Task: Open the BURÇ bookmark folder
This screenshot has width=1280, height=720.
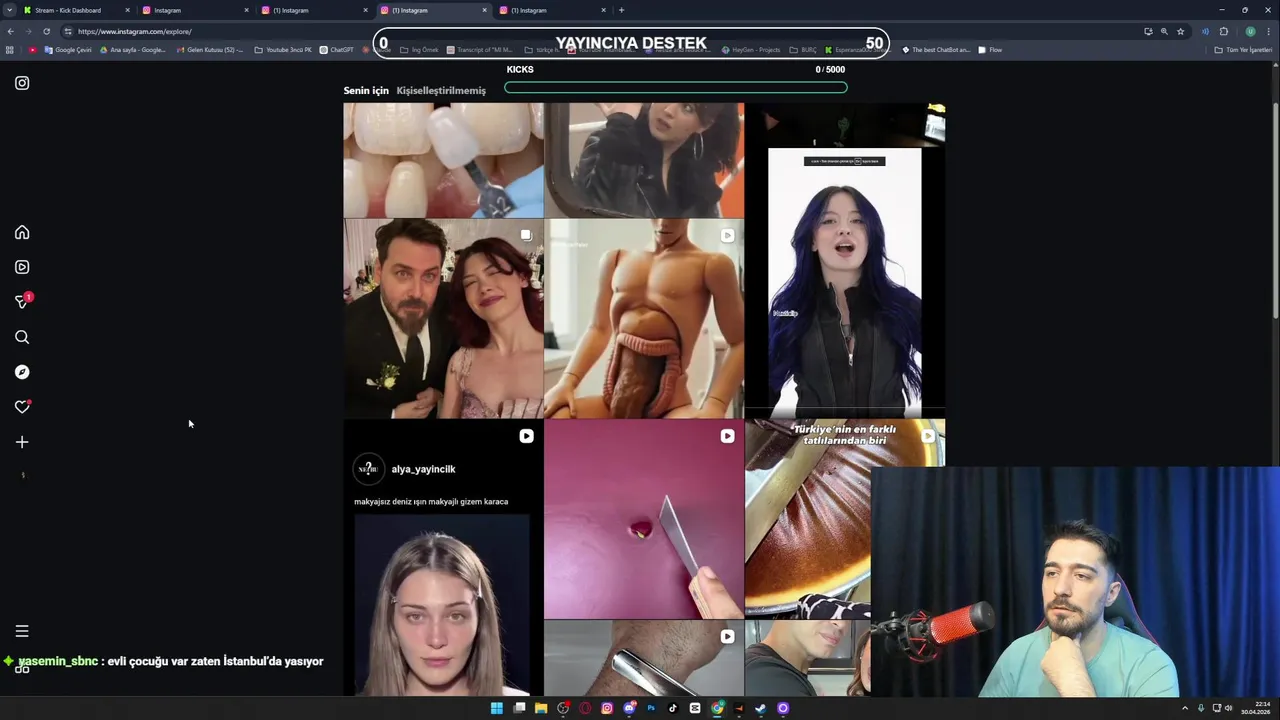Action: [x=802, y=50]
